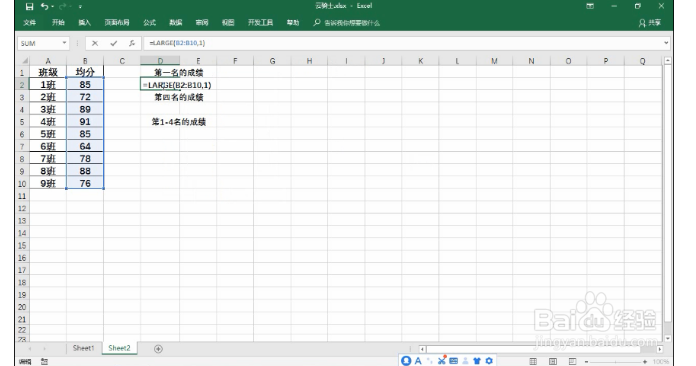
Task: Open the Insert Function fx dialog
Action: (132, 43)
